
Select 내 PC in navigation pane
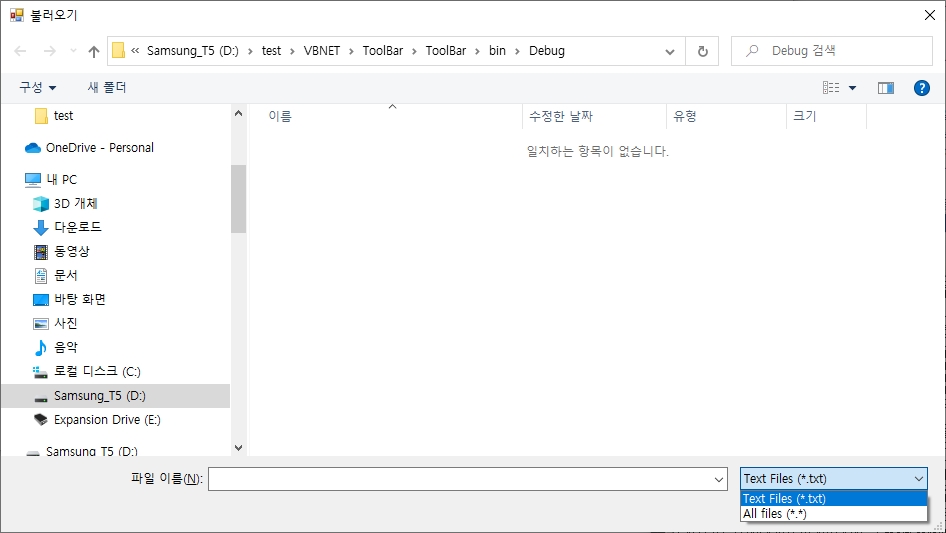pyautogui.click(x=51, y=179)
